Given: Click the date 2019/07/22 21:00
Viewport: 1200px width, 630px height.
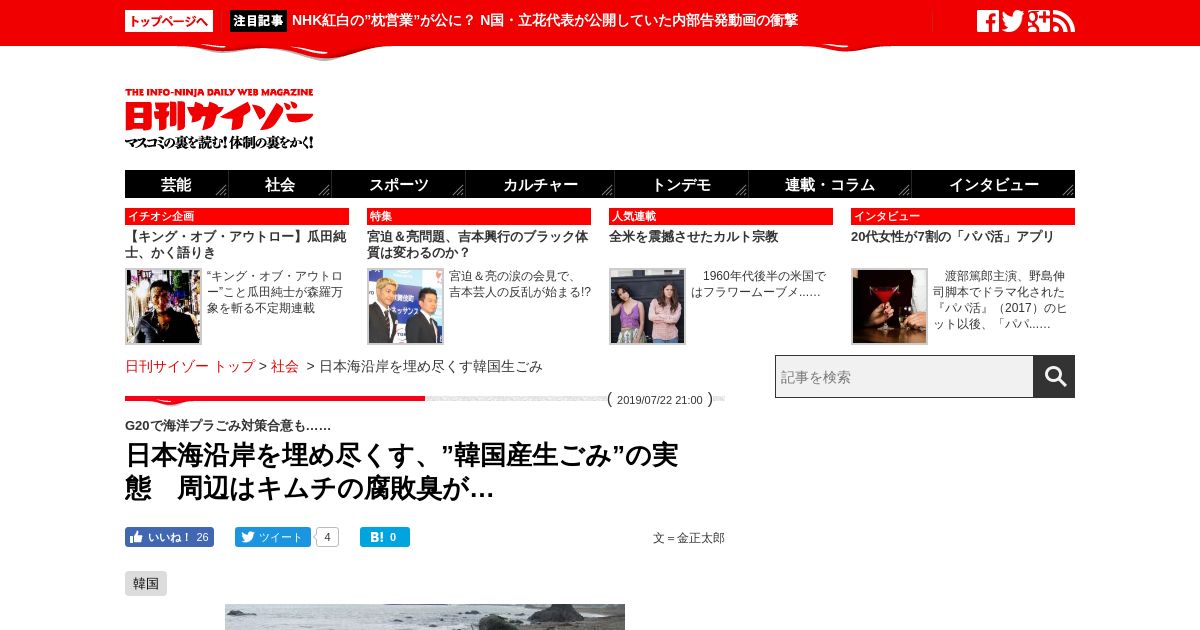Looking at the screenshot, I should click(x=660, y=400).
